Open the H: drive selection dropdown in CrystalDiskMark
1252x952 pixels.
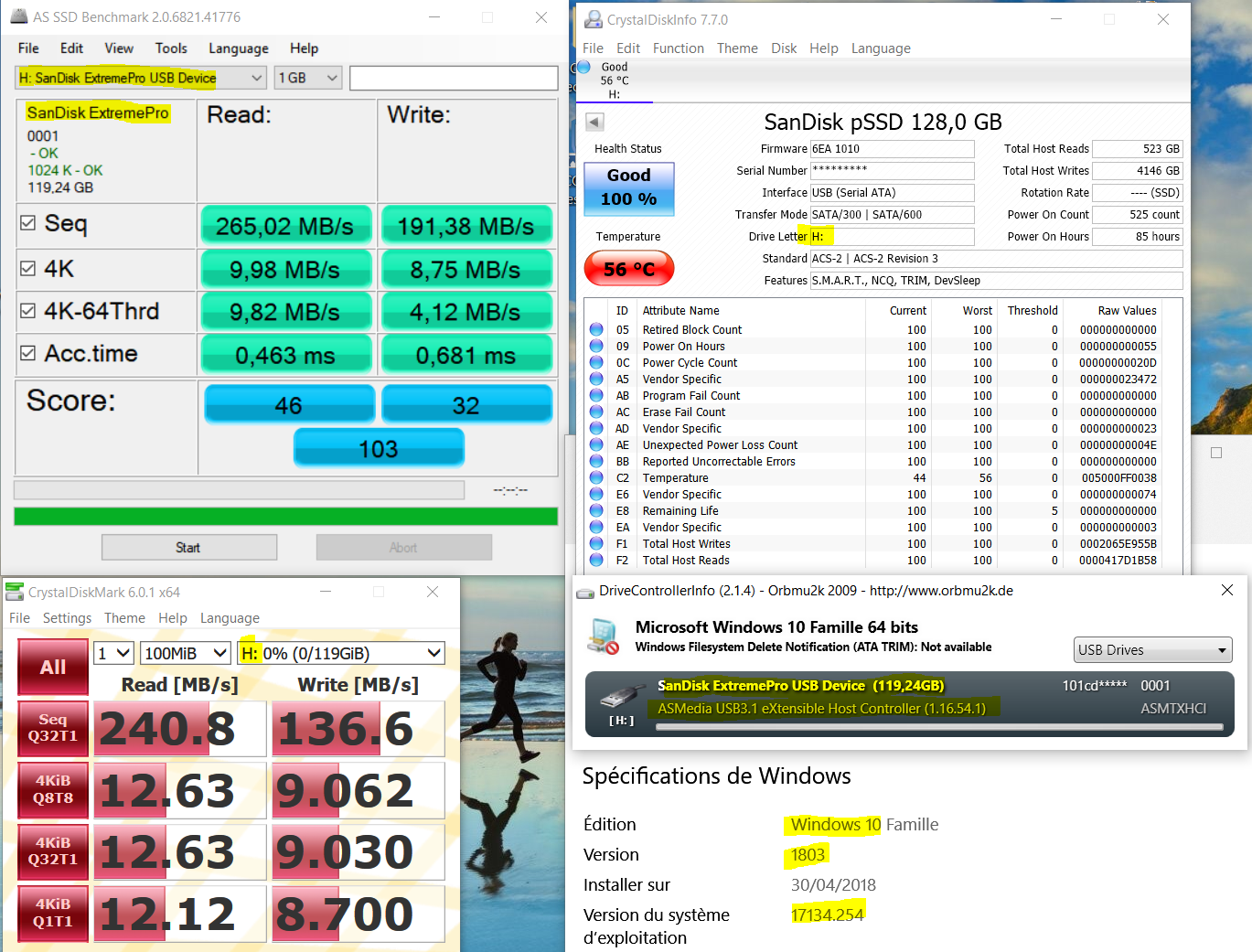pyautogui.click(x=341, y=653)
